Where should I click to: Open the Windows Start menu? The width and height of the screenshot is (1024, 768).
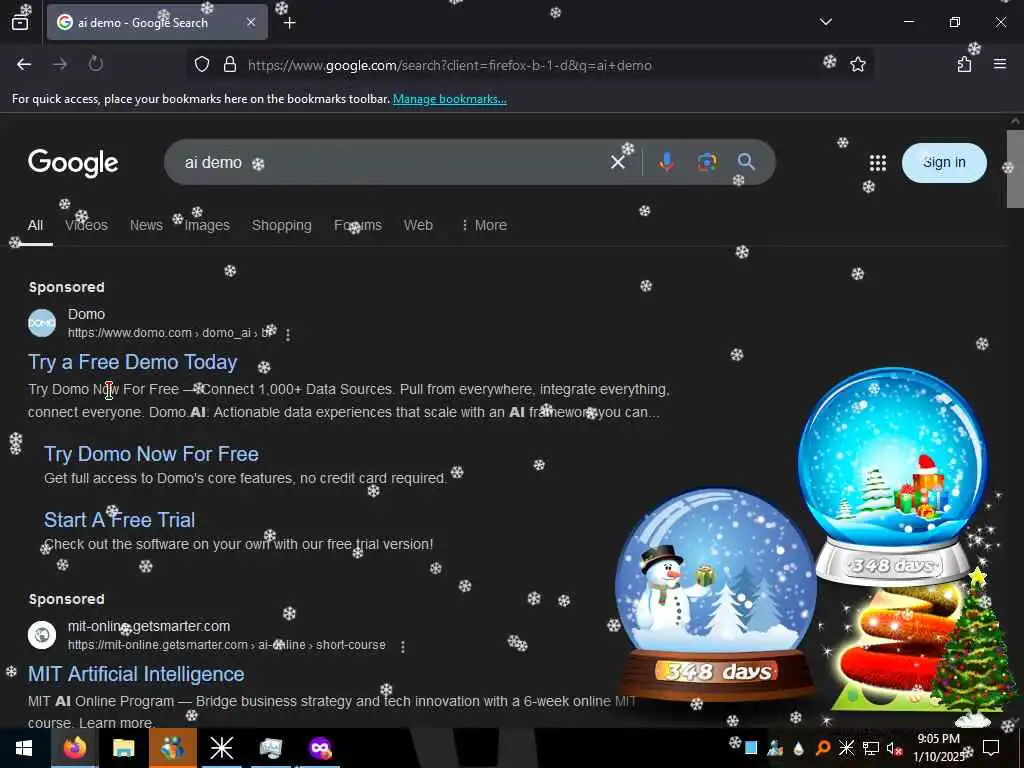click(24, 748)
